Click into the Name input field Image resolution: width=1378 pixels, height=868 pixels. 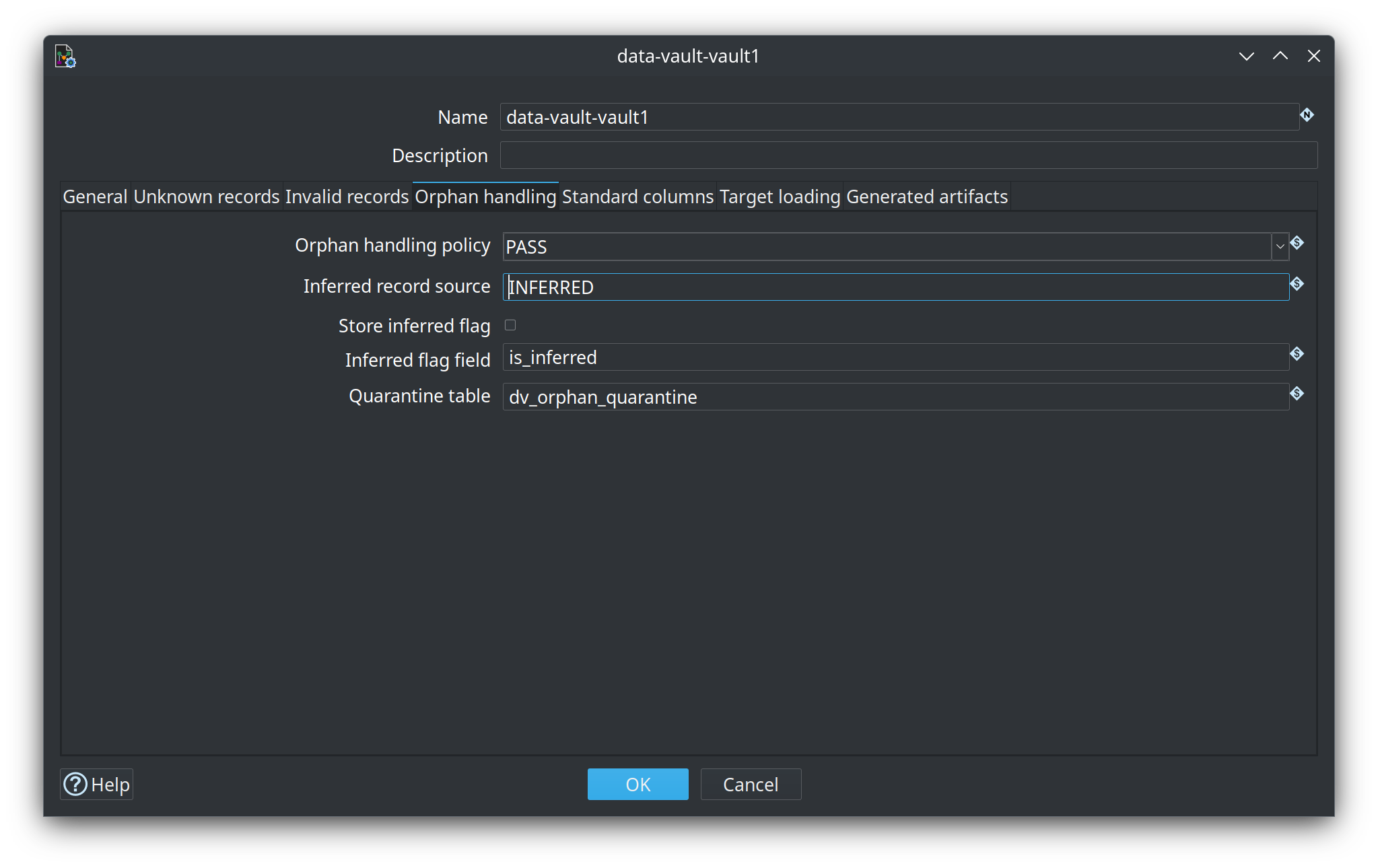point(899,117)
